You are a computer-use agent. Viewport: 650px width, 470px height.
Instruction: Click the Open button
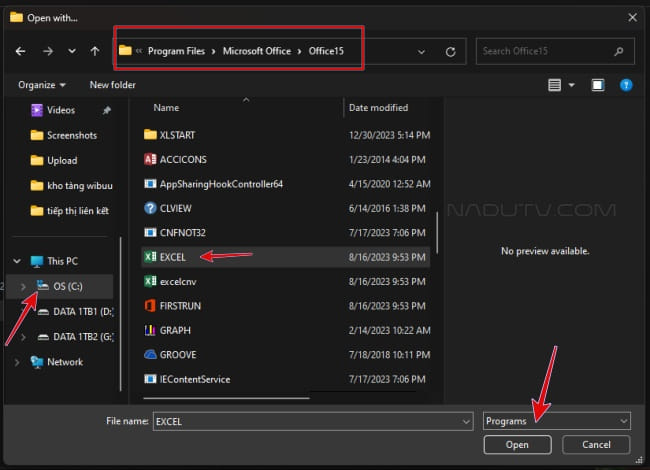click(517, 445)
